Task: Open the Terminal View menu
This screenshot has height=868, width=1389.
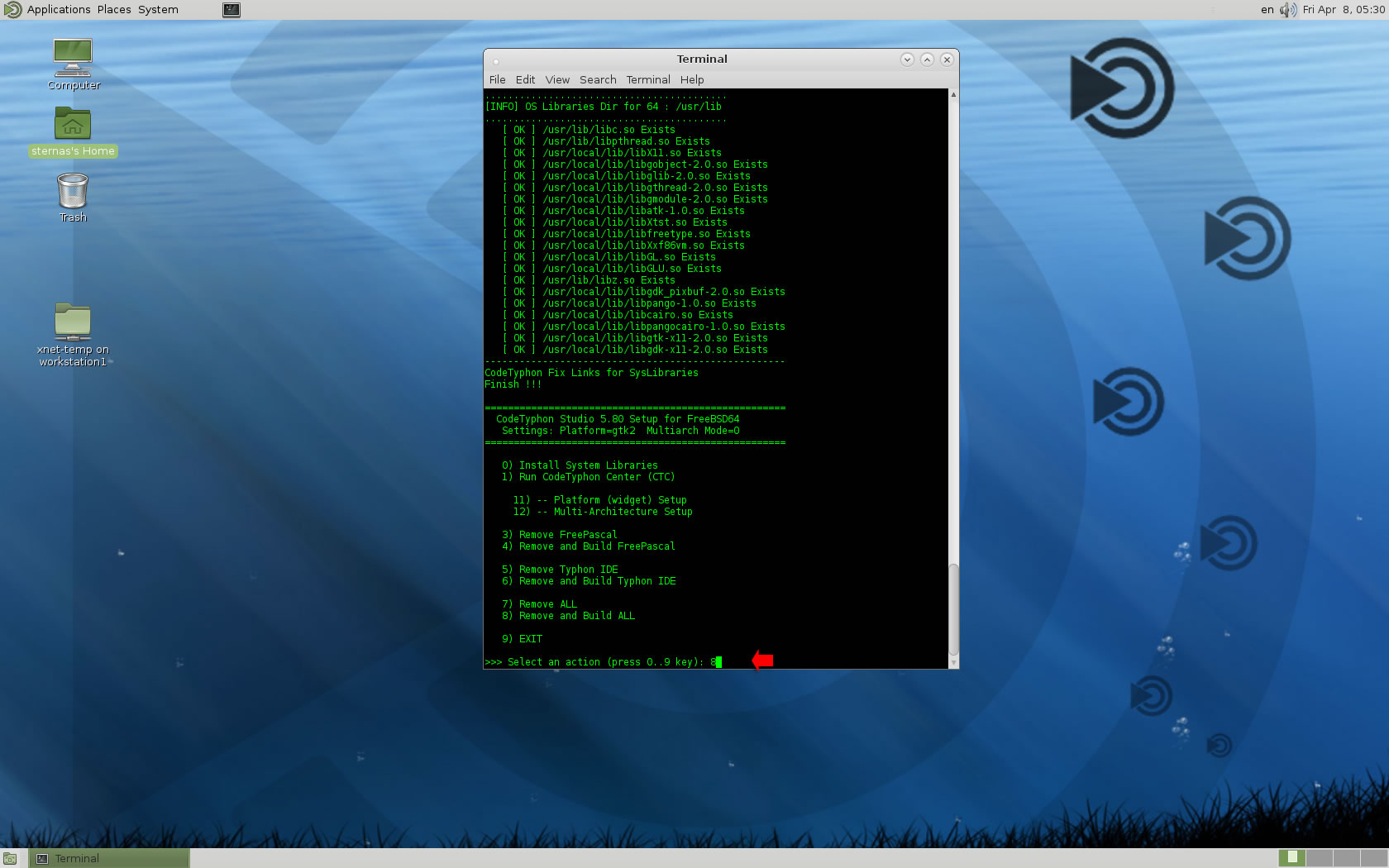Action: coord(557,80)
